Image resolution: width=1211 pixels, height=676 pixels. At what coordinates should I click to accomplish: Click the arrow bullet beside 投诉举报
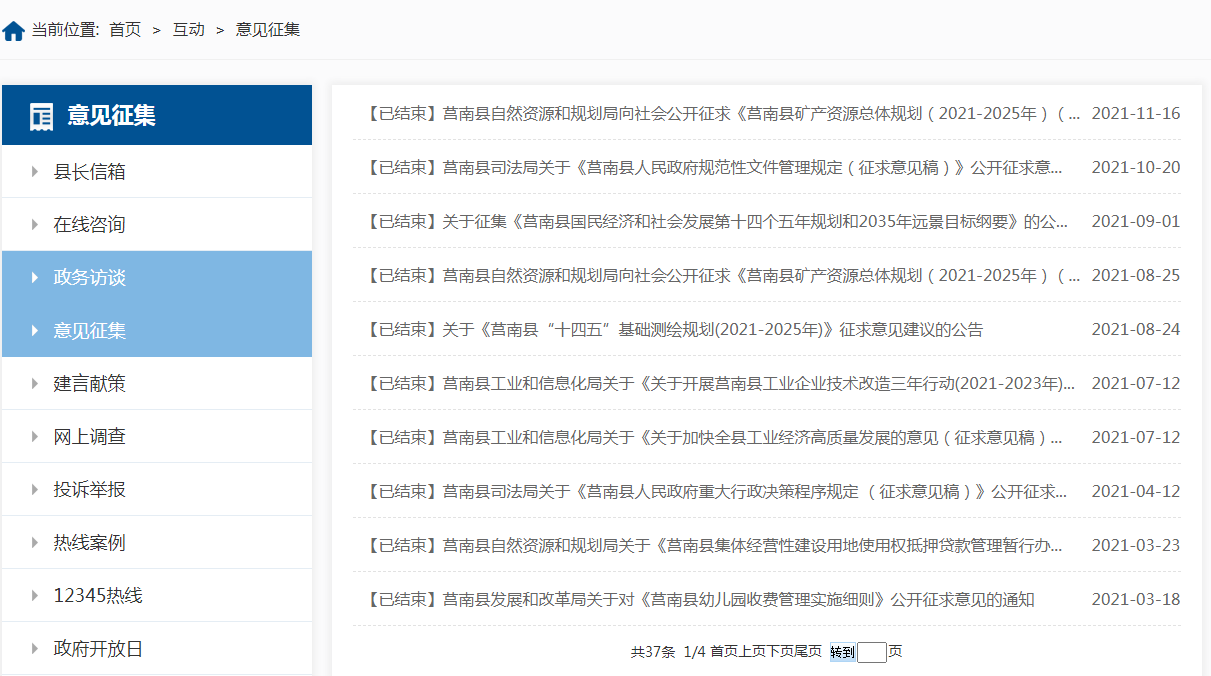click(x=35, y=490)
